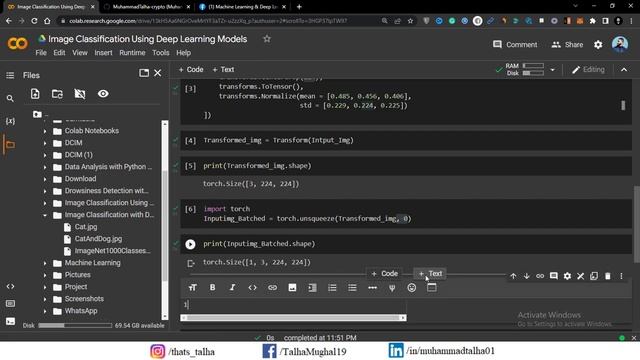Add a code cell from top toolbar
The image size is (640, 360).
(x=191, y=69)
